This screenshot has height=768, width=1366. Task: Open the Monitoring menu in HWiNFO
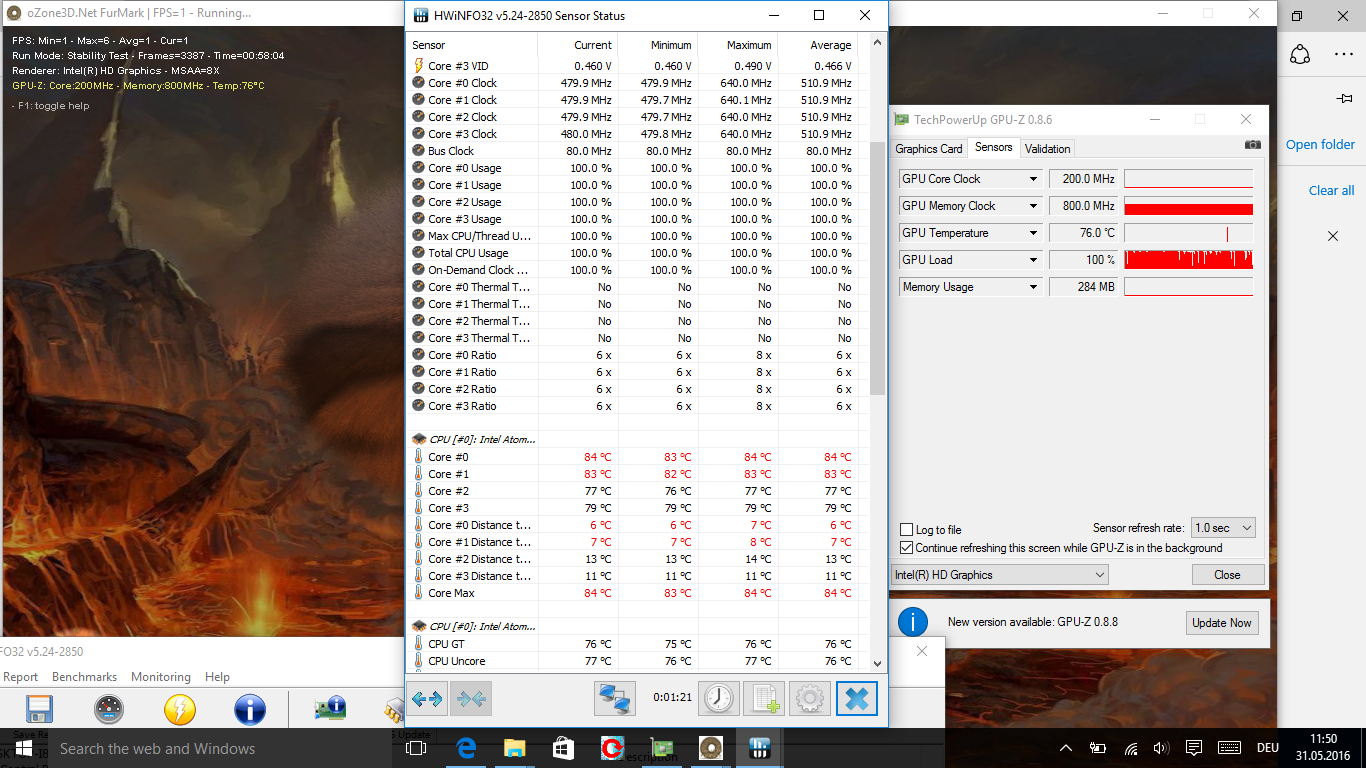click(160, 677)
